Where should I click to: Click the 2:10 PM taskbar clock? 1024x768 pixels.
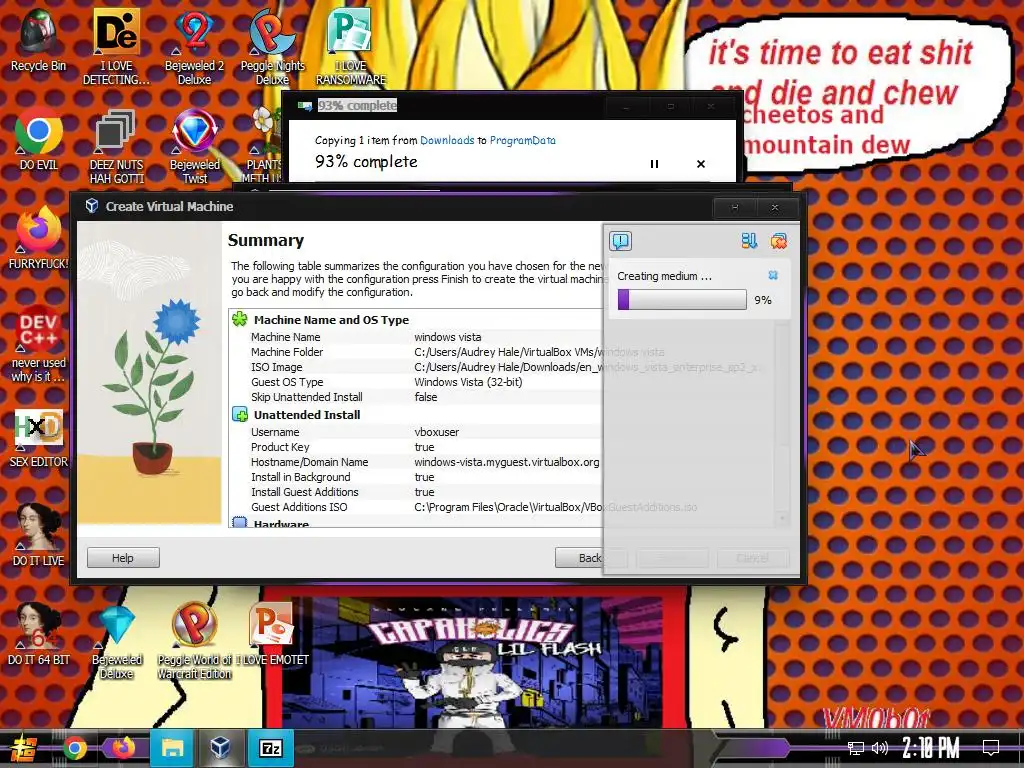click(x=931, y=748)
